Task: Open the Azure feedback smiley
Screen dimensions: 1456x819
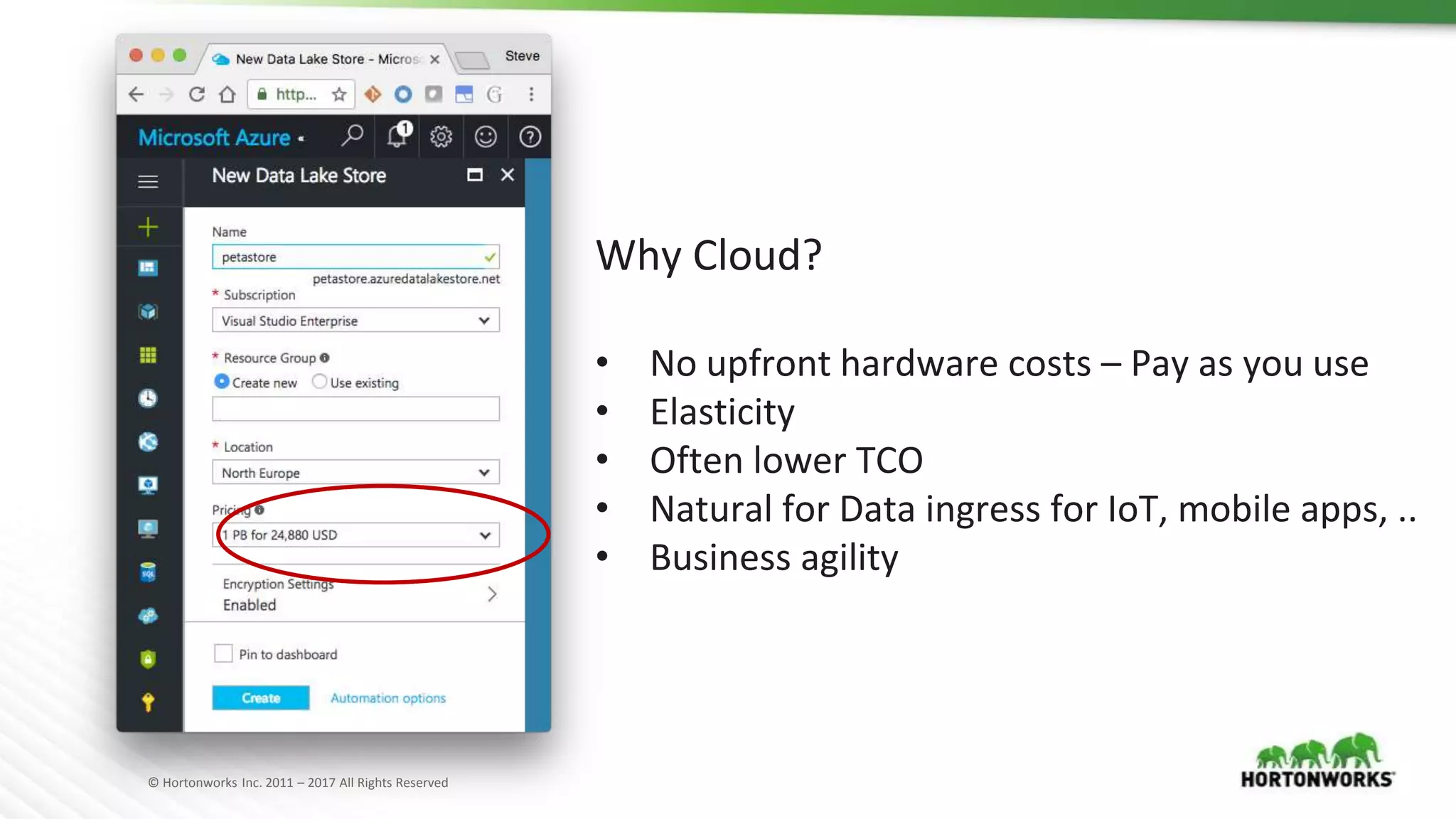Action: [x=486, y=136]
